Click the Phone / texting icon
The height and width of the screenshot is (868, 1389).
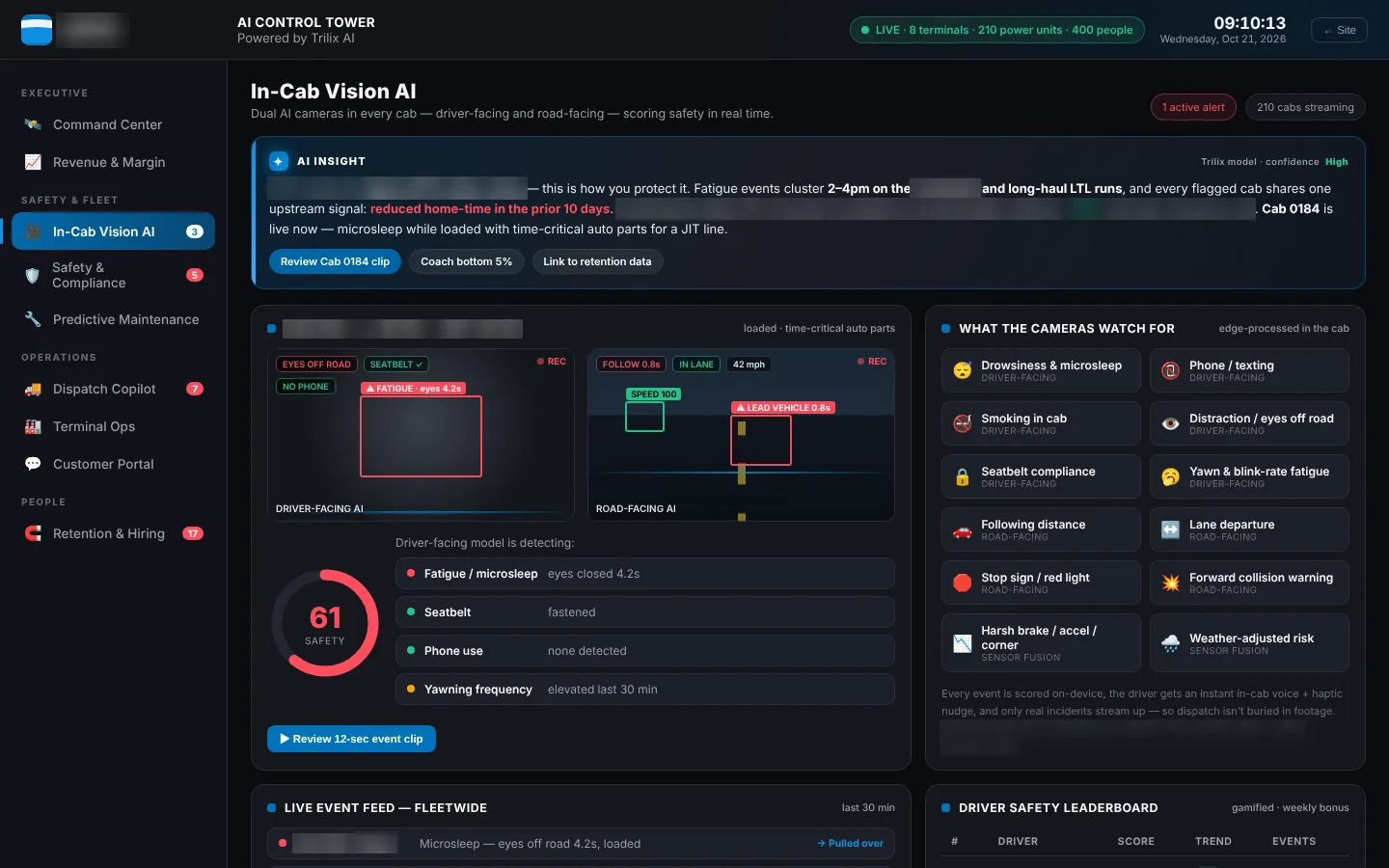[x=1170, y=370]
